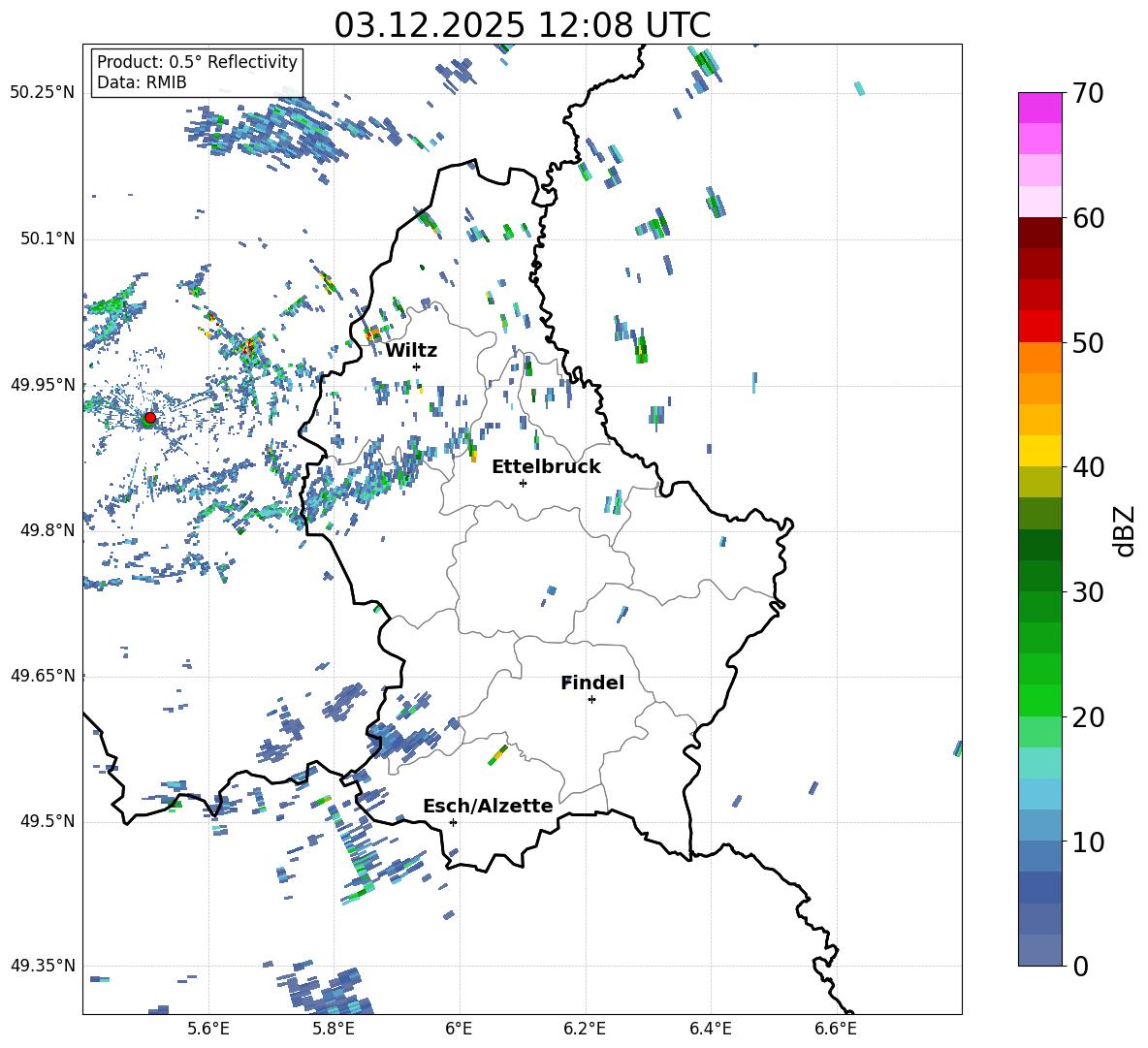Click the light blue swatch above 10
This screenshot has width=1148, height=1048.
(x=1040, y=825)
